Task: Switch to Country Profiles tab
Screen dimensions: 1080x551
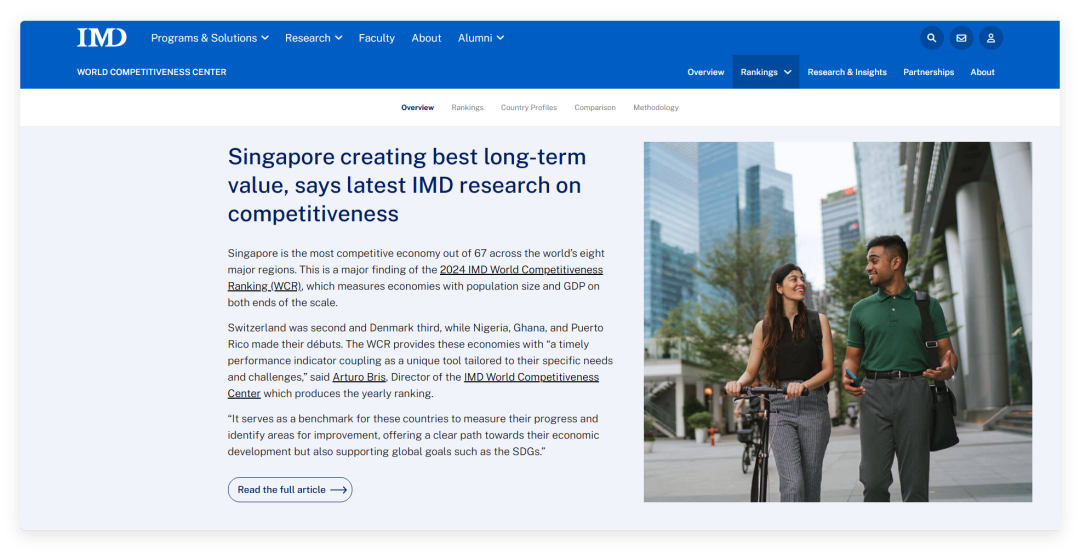Action: point(528,107)
